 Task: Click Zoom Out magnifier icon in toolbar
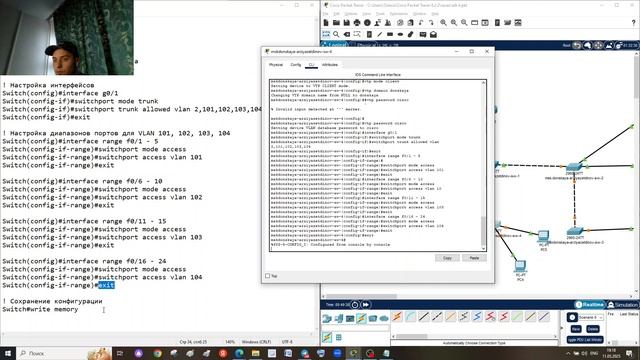tap(464, 23)
